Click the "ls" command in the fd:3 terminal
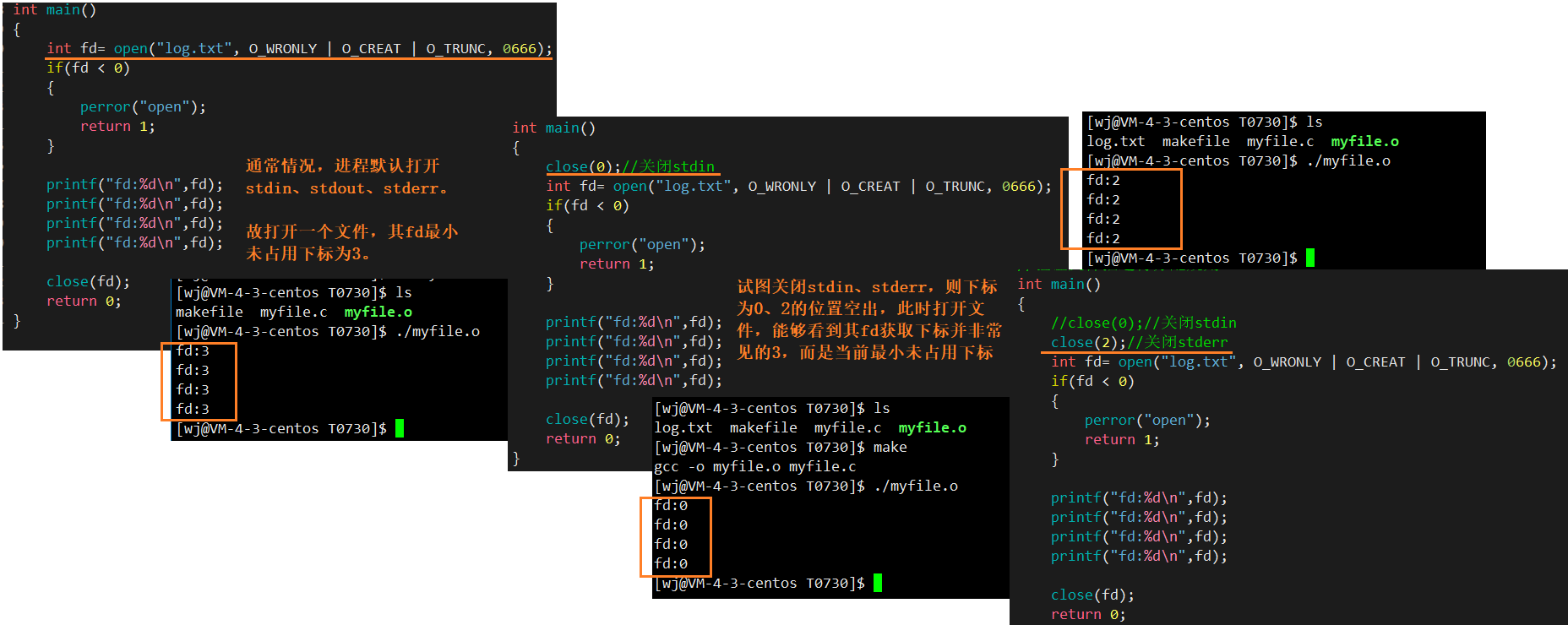The height and width of the screenshot is (625, 1568). click(404, 292)
